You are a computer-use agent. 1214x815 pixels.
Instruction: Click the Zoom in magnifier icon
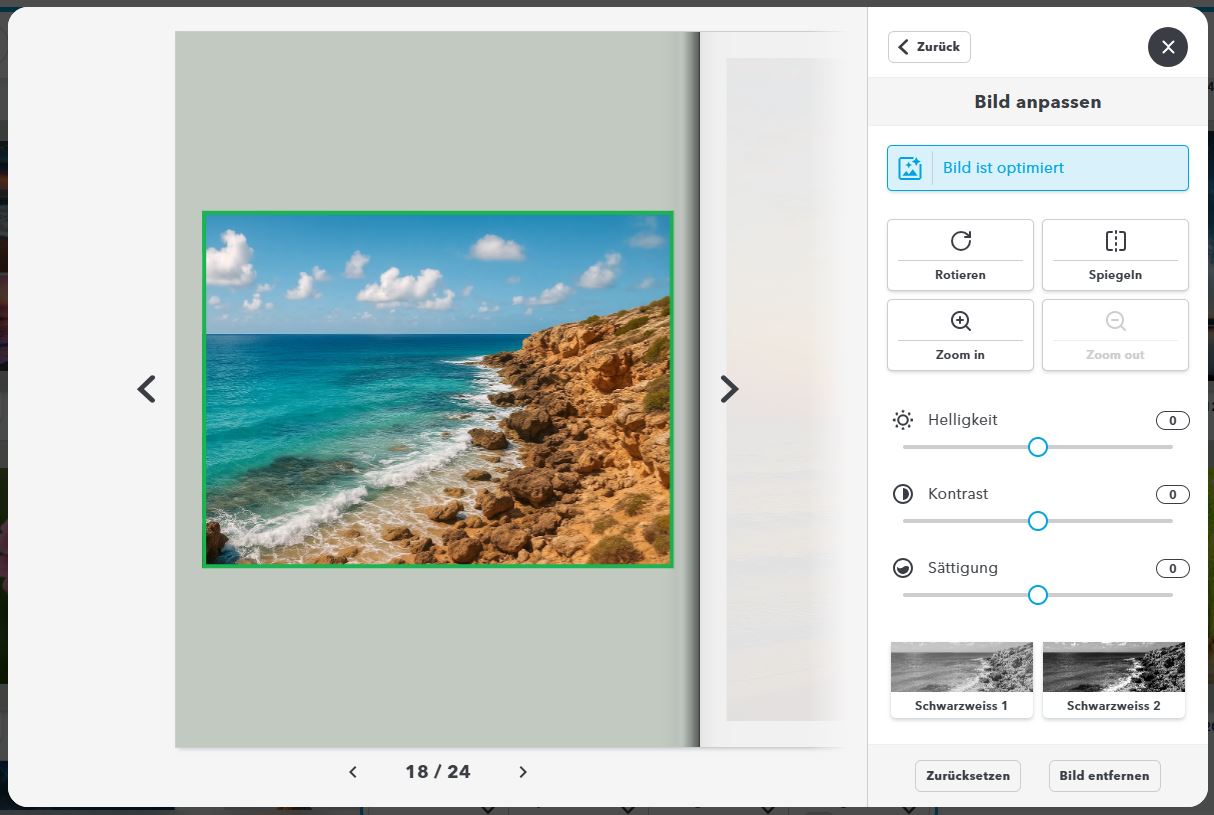pyautogui.click(x=960, y=321)
